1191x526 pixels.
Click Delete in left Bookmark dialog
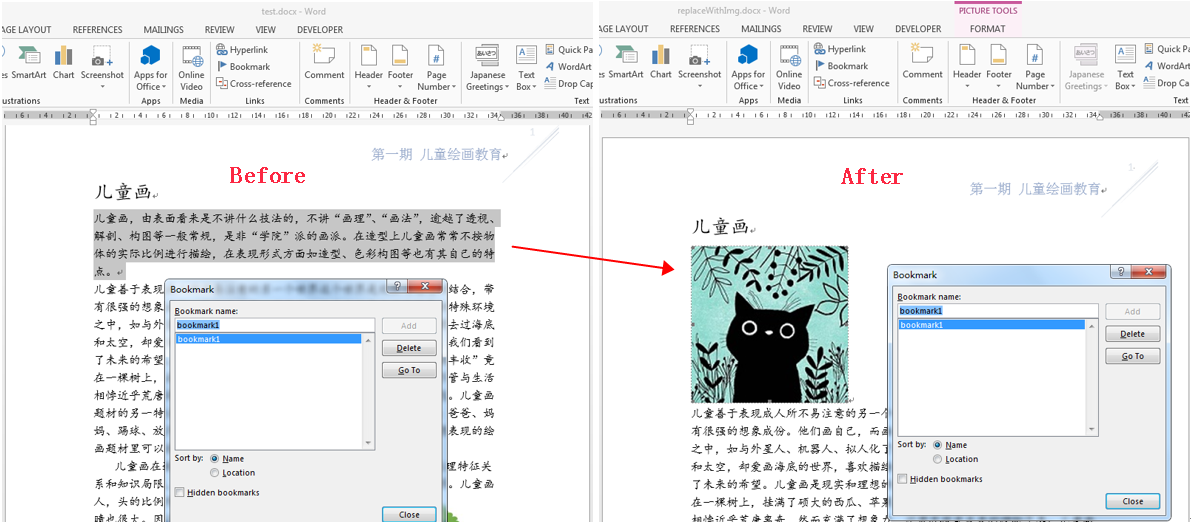pyautogui.click(x=409, y=348)
